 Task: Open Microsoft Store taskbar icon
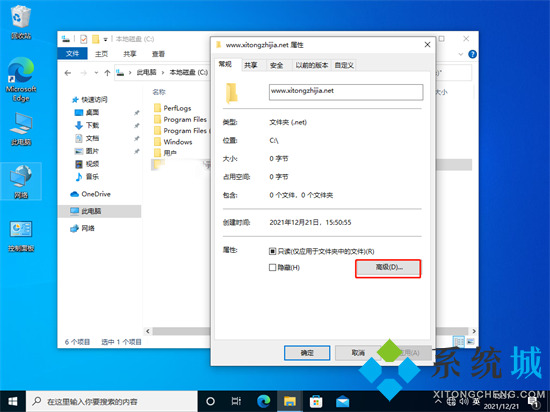(x=316, y=401)
